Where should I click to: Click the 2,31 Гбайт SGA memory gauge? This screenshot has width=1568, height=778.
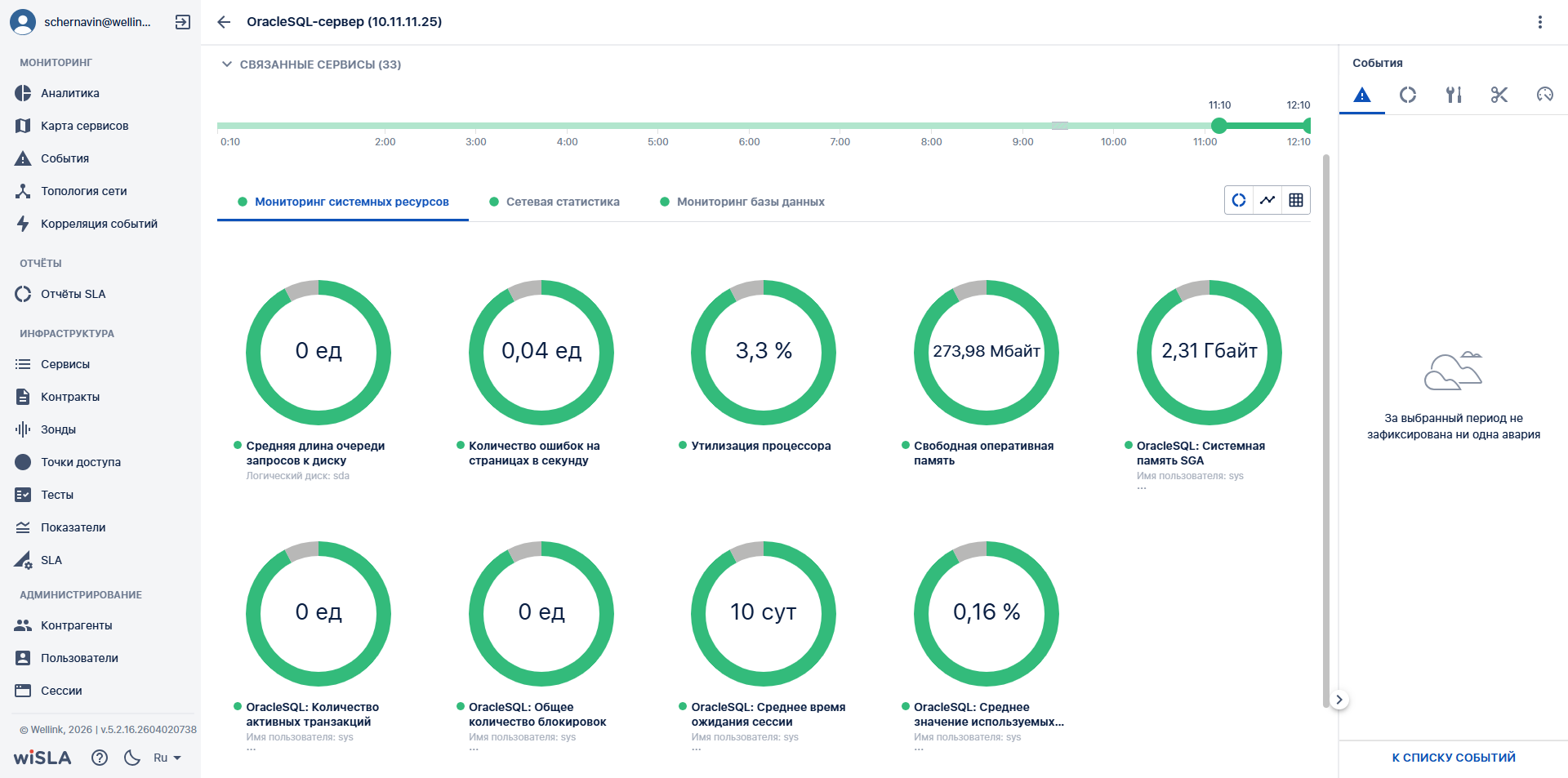[x=1209, y=352]
